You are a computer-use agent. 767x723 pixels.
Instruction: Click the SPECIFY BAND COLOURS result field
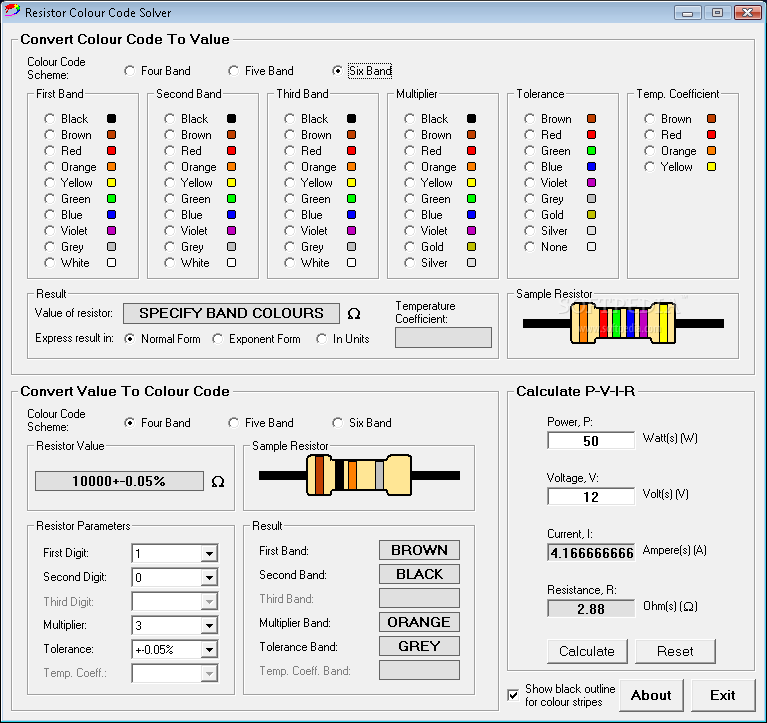pos(231,314)
